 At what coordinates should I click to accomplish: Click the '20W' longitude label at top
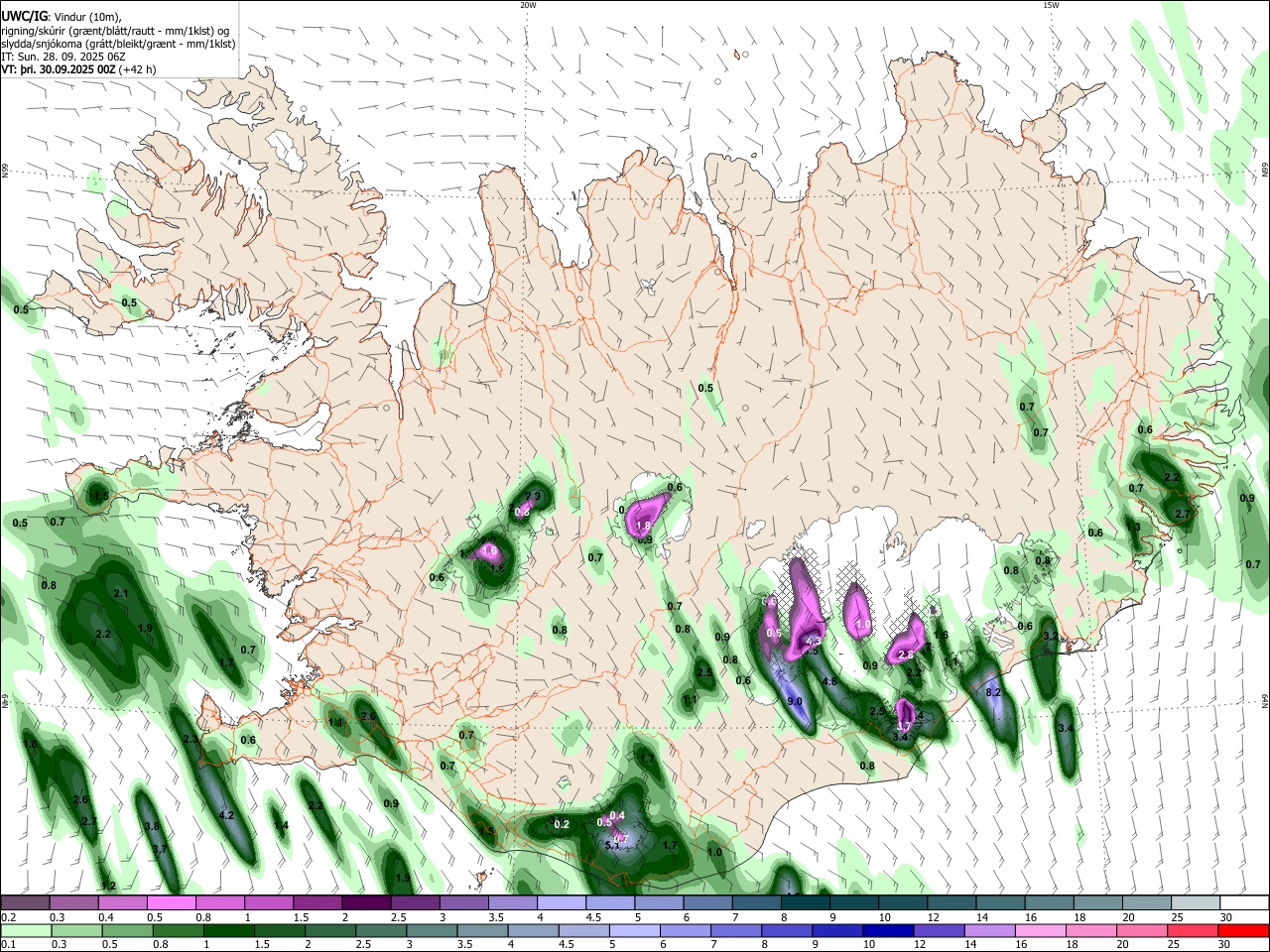pos(528,5)
